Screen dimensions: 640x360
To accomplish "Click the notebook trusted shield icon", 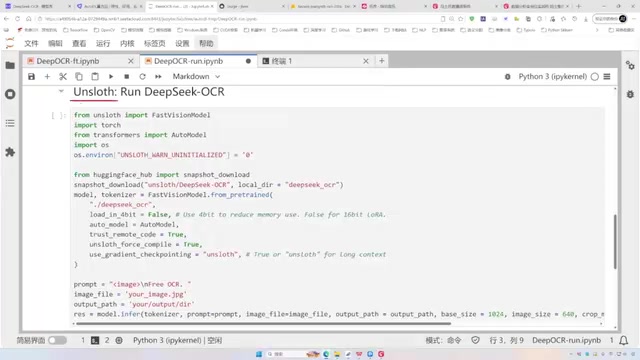I will (x=475, y=340).
